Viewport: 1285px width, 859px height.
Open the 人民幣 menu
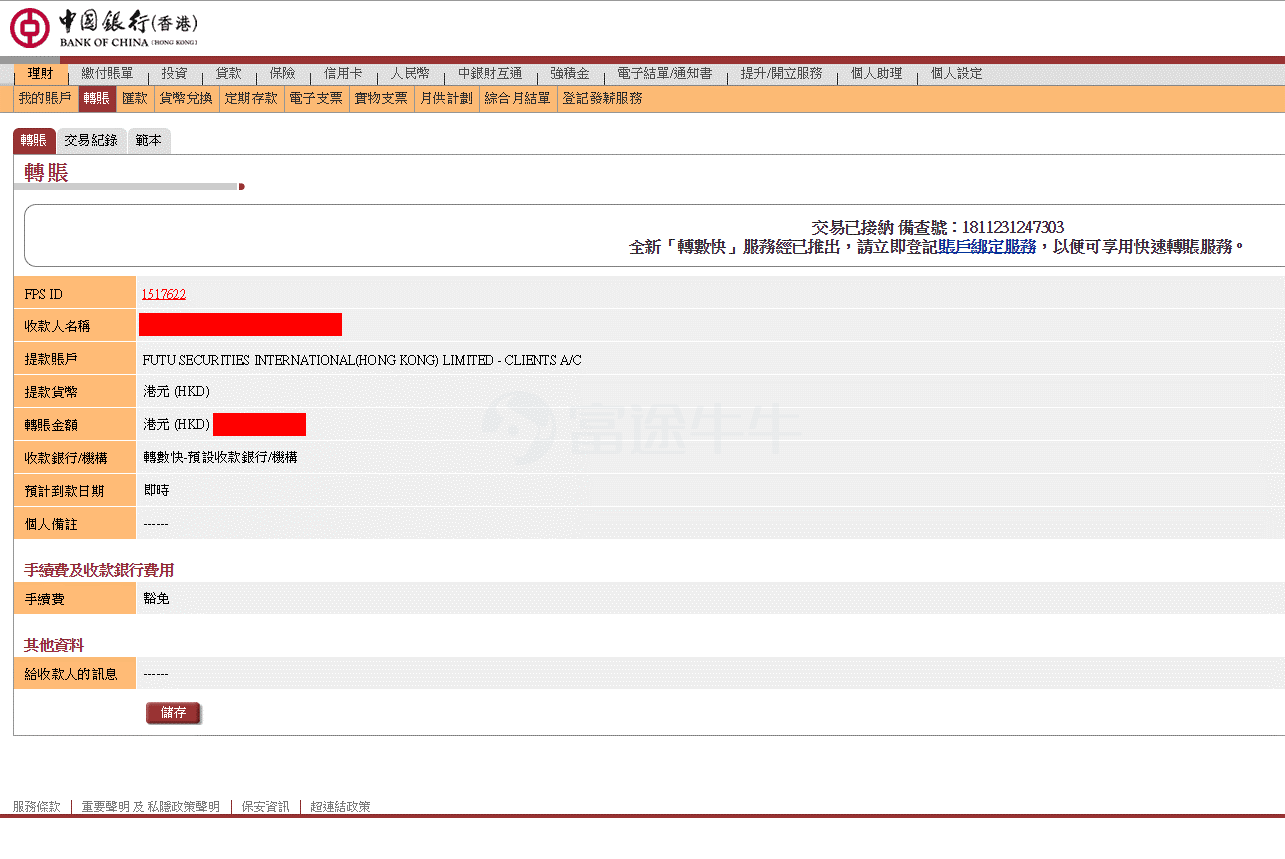tap(410, 74)
